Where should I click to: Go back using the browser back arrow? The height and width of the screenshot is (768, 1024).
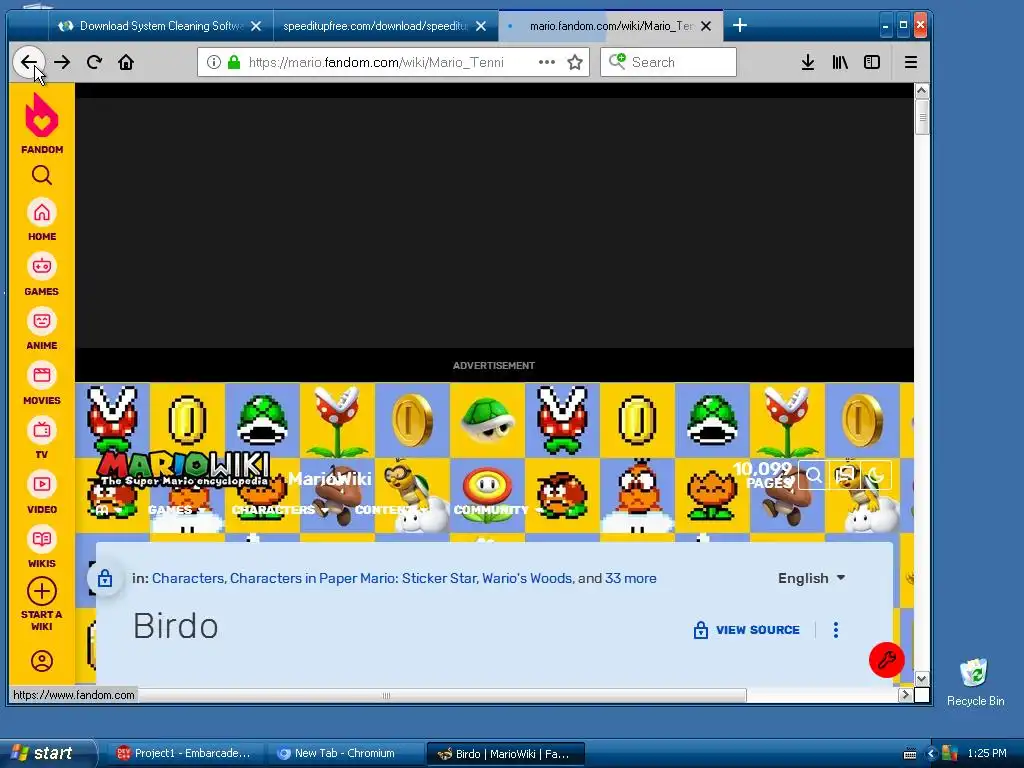[29, 62]
